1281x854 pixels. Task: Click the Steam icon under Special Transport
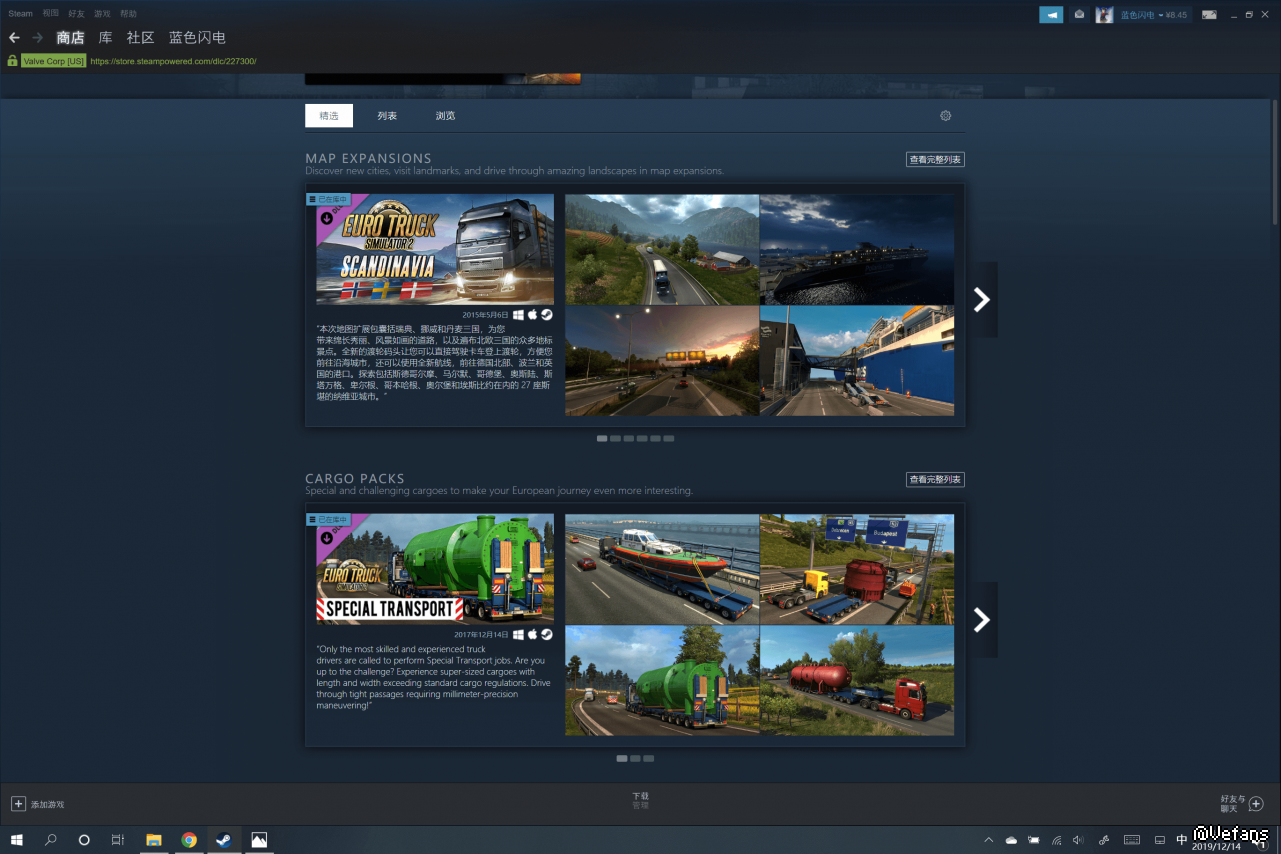[547, 634]
